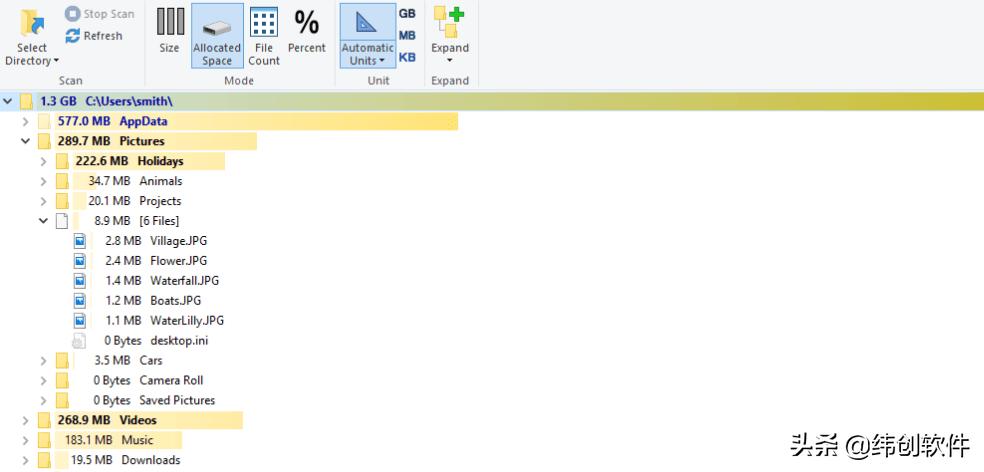Set unit to GB

407,13
